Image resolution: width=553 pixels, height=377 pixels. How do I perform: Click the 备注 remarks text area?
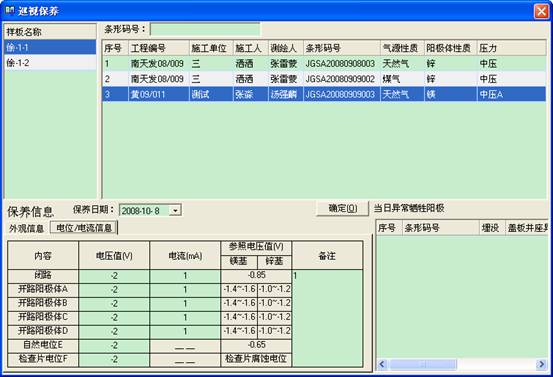pyautogui.click(x=327, y=318)
